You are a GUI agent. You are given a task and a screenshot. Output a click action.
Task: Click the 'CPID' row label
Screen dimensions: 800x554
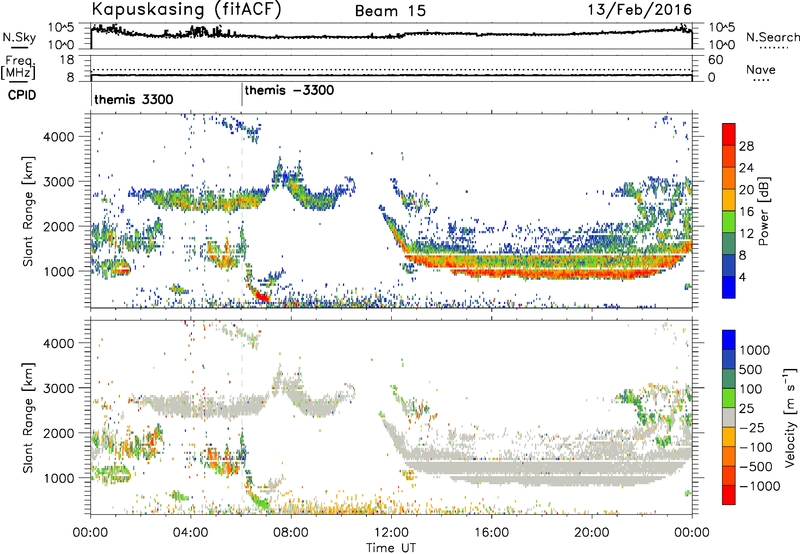[22, 95]
